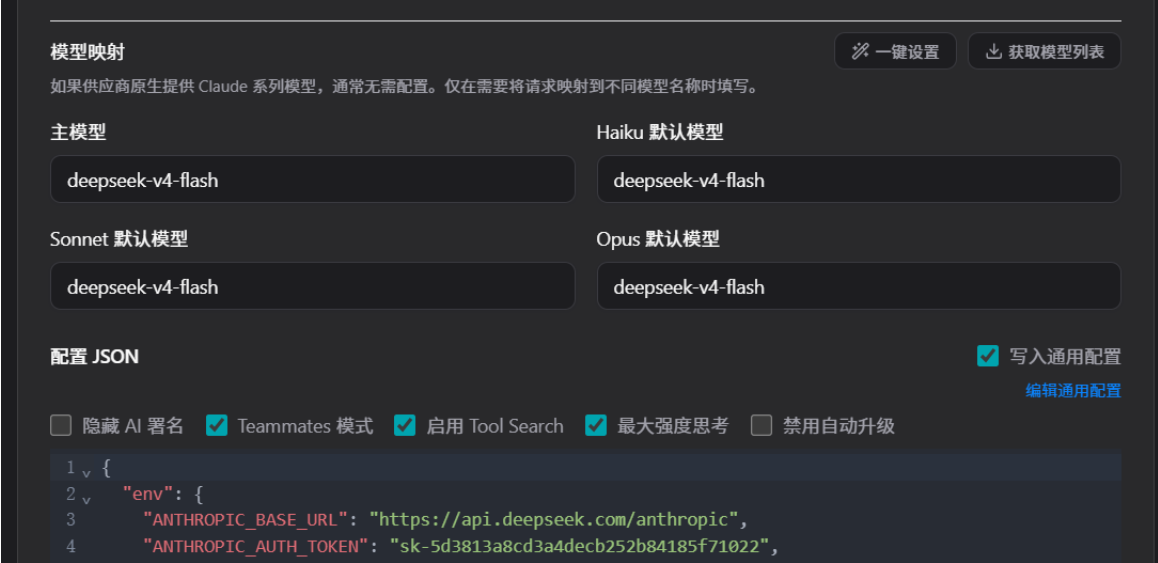
Task: Check the 禁用自动升级 checkbox
Action: point(761,426)
